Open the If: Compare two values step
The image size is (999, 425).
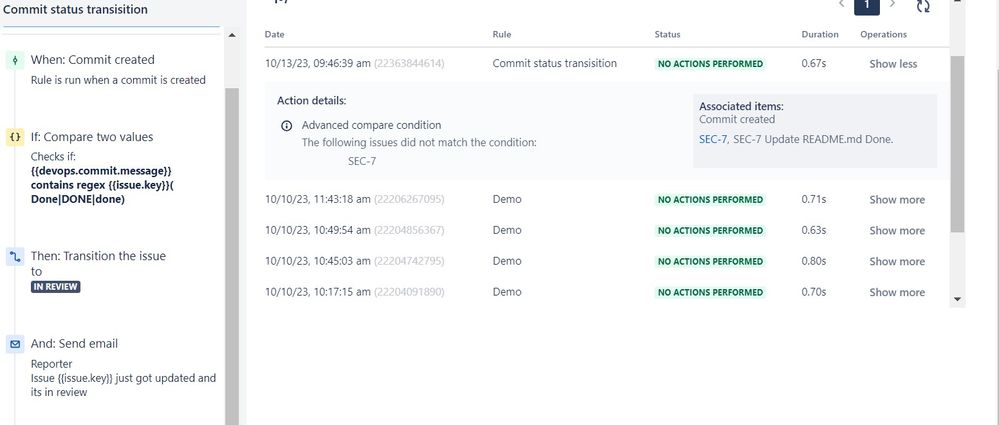92,137
